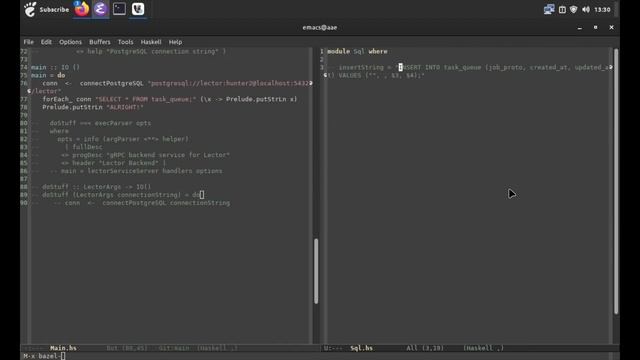Screen dimensions: 640x360
Task: Close the emacs@aae window
Action: [611, 27]
